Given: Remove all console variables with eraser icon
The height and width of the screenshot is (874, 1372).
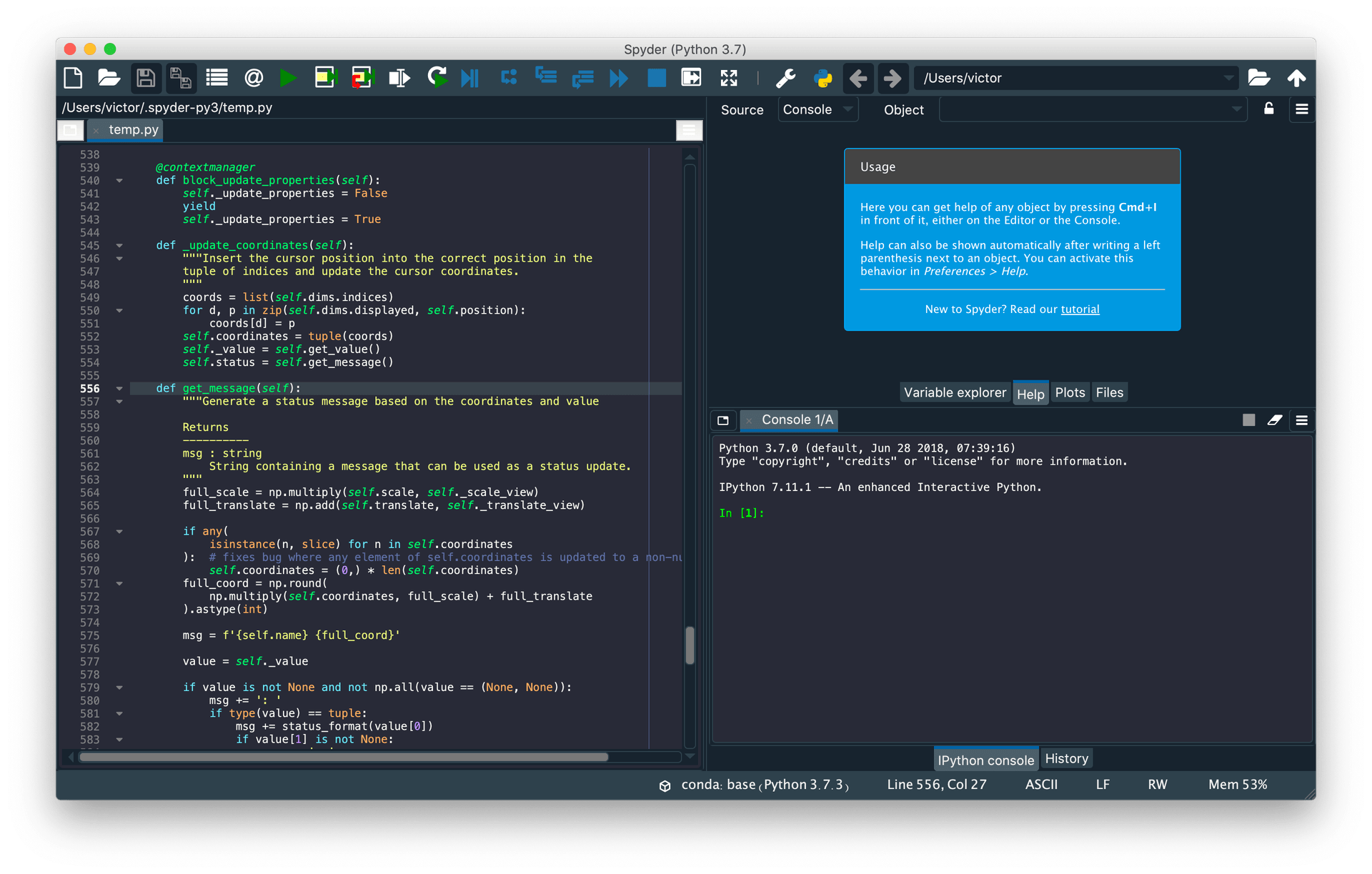Looking at the screenshot, I should click(1276, 420).
